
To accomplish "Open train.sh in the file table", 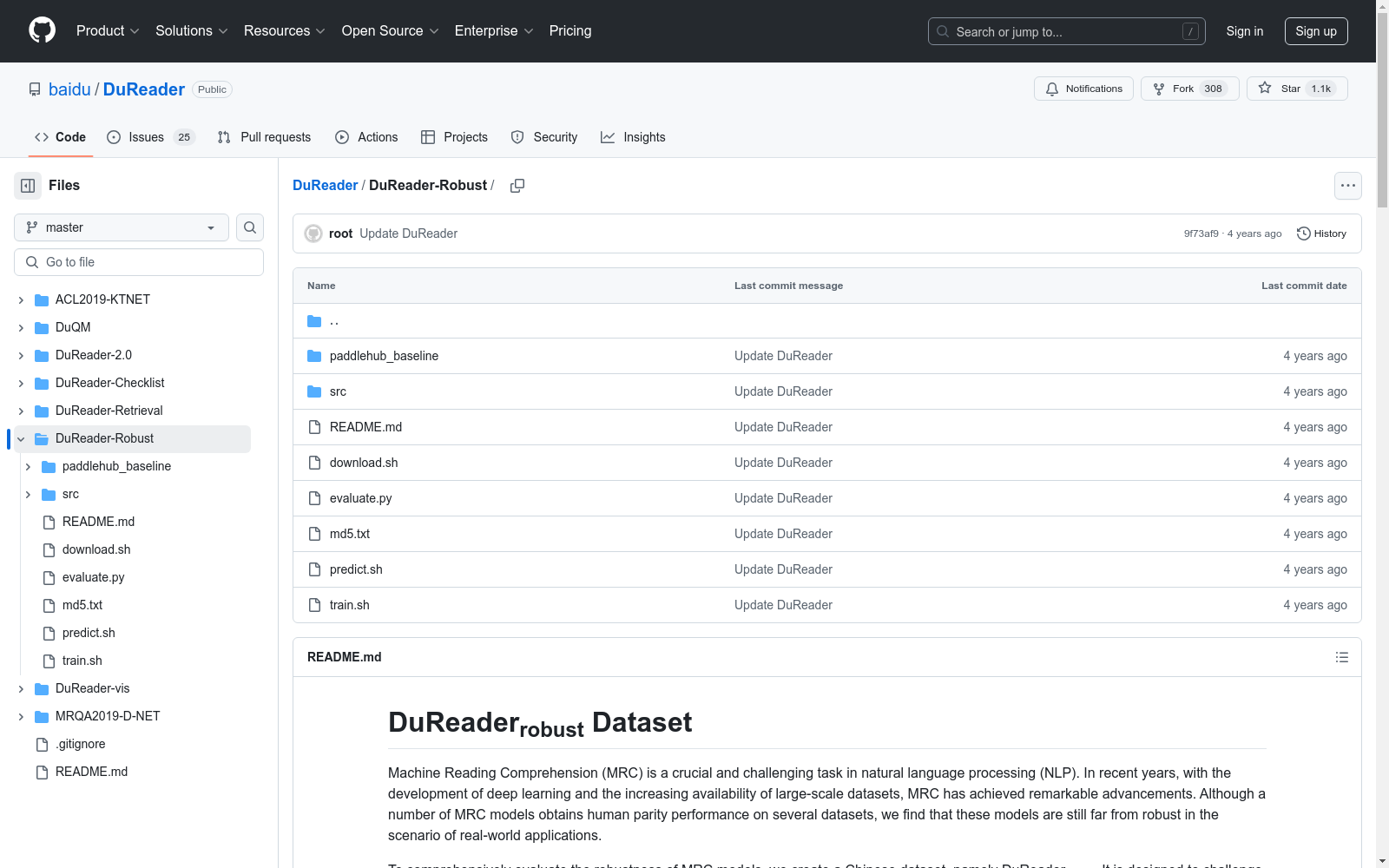I will 349,605.
